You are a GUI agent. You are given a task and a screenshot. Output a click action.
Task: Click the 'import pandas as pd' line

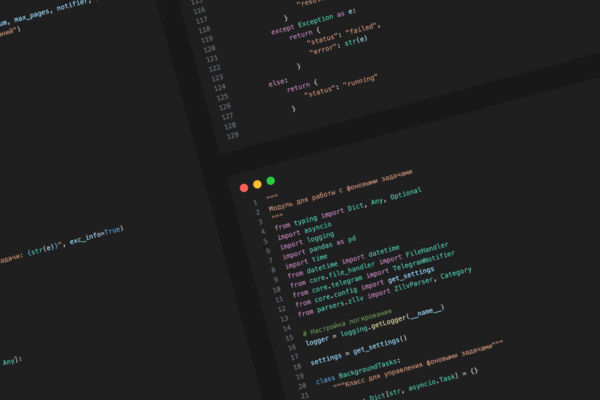[318, 246]
